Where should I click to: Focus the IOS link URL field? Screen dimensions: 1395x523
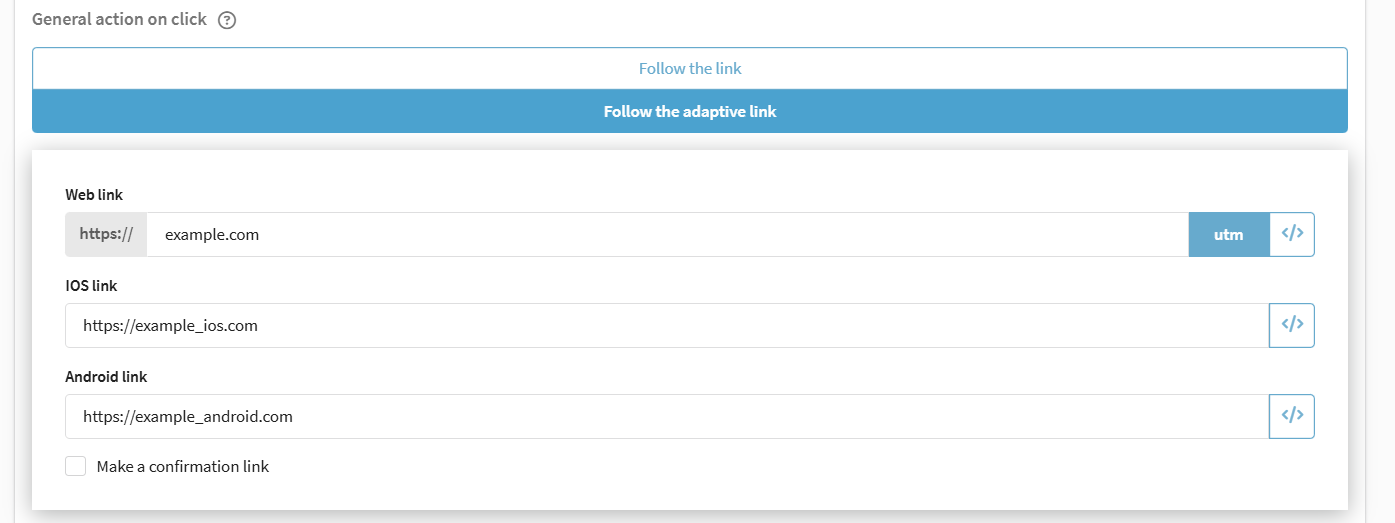667,325
